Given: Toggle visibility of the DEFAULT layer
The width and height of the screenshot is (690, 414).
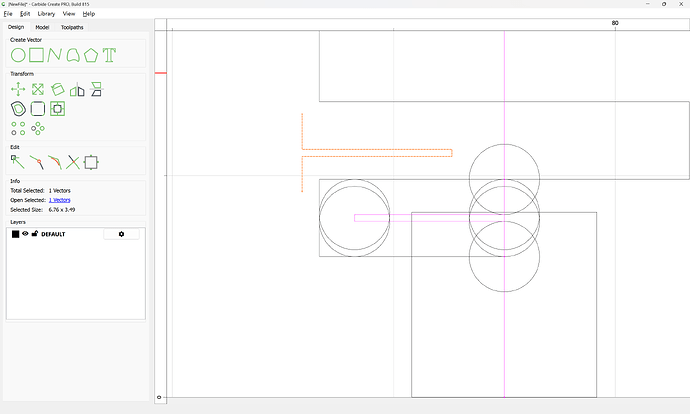Looking at the screenshot, I should tap(25, 234).
